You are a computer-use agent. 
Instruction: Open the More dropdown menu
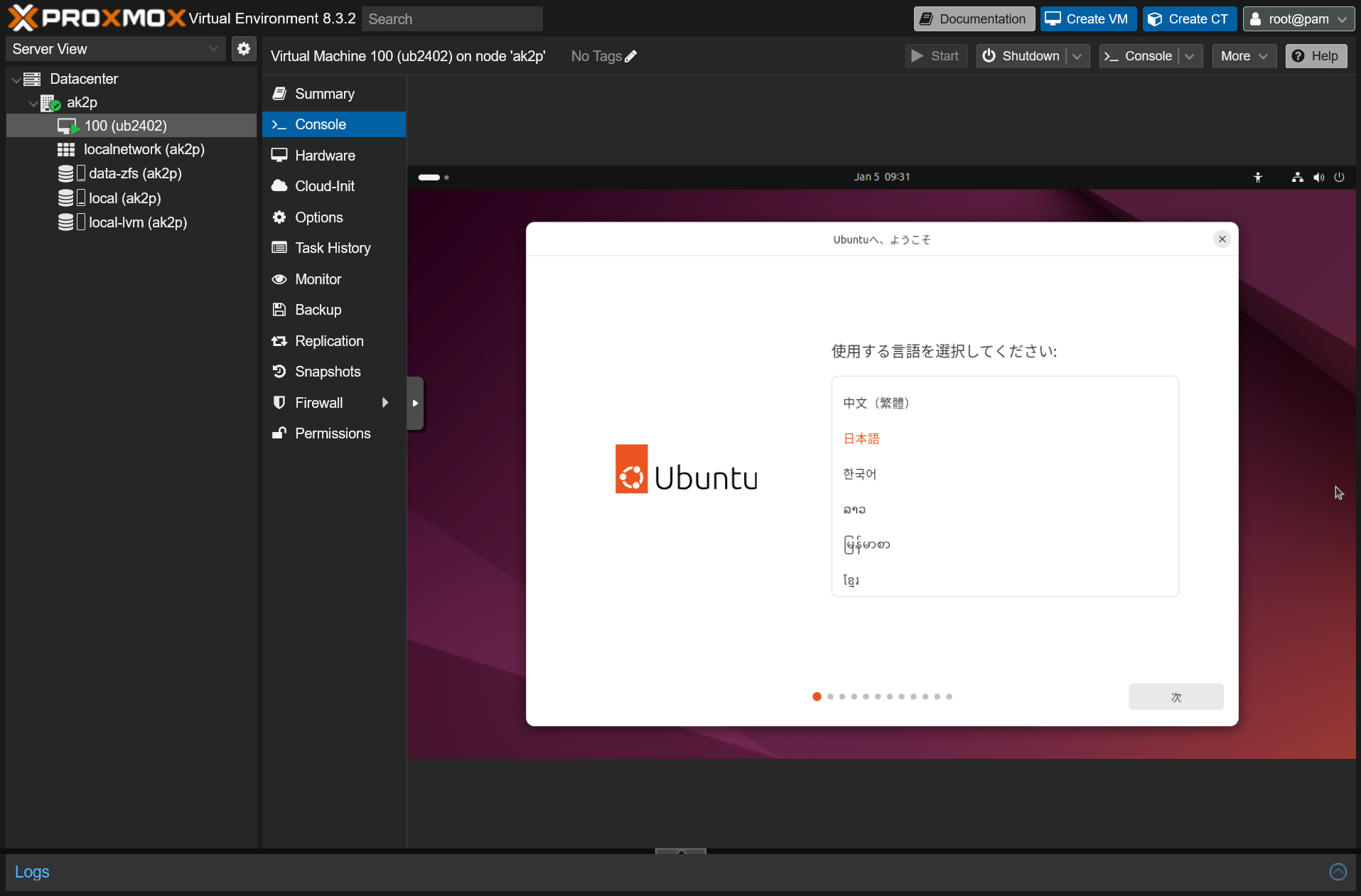click(1244, 56)
